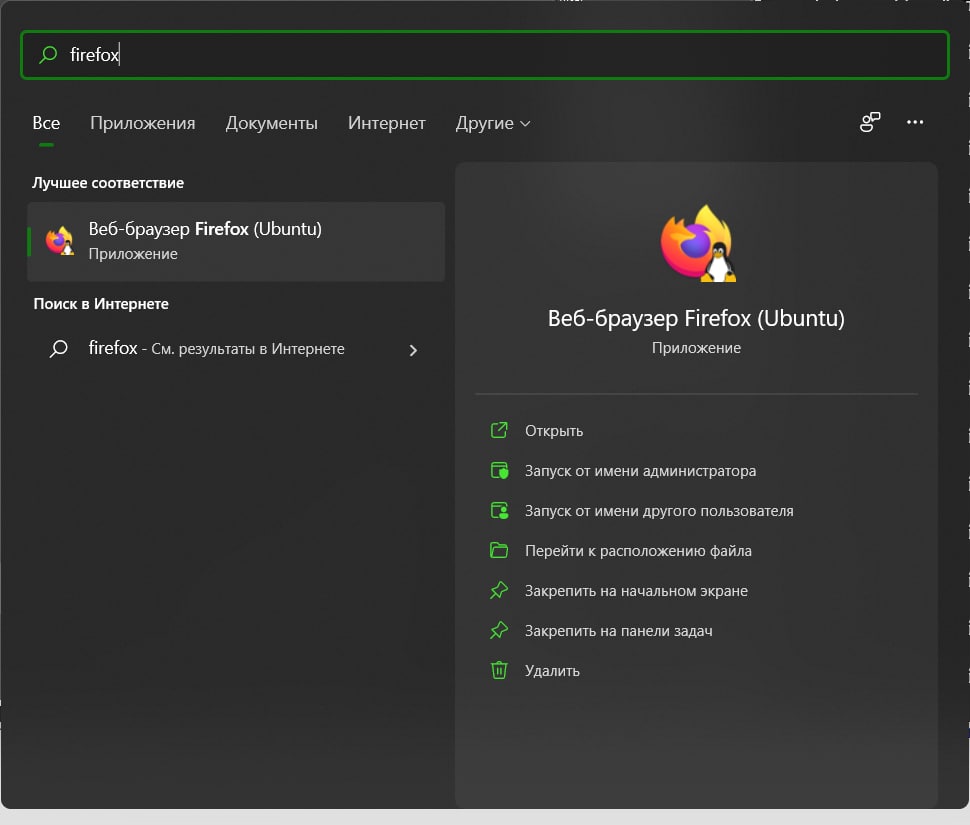
Task: Click the Открыть icon
Action: pos(499,430)
